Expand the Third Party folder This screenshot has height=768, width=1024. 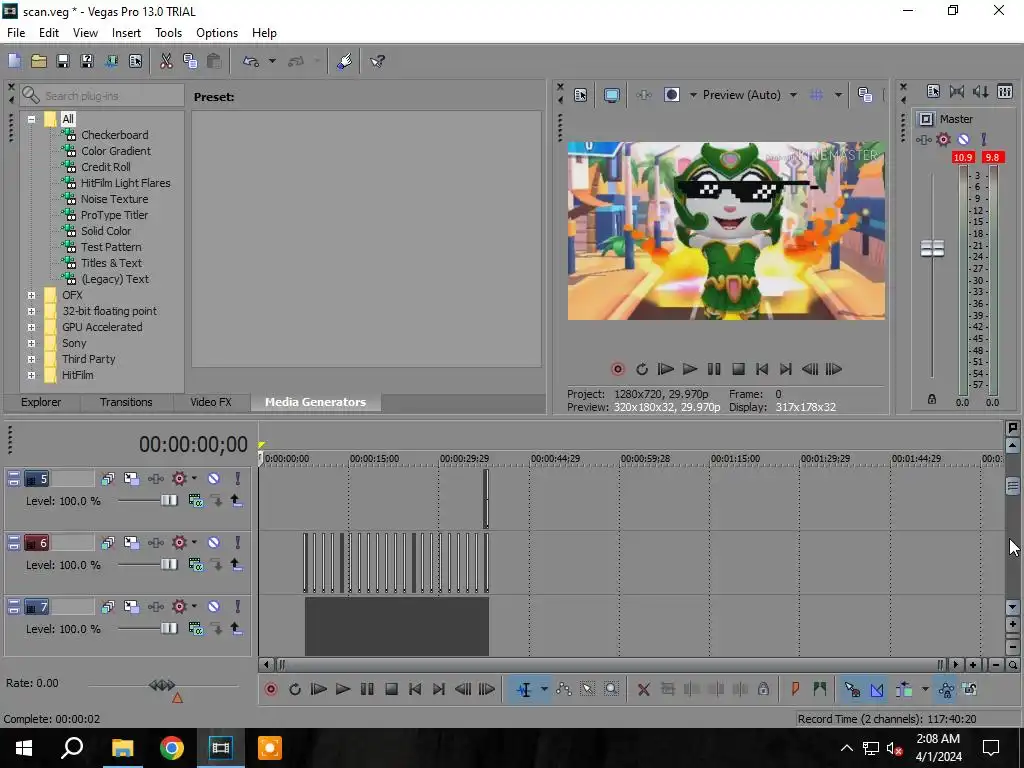coord(31,359)
